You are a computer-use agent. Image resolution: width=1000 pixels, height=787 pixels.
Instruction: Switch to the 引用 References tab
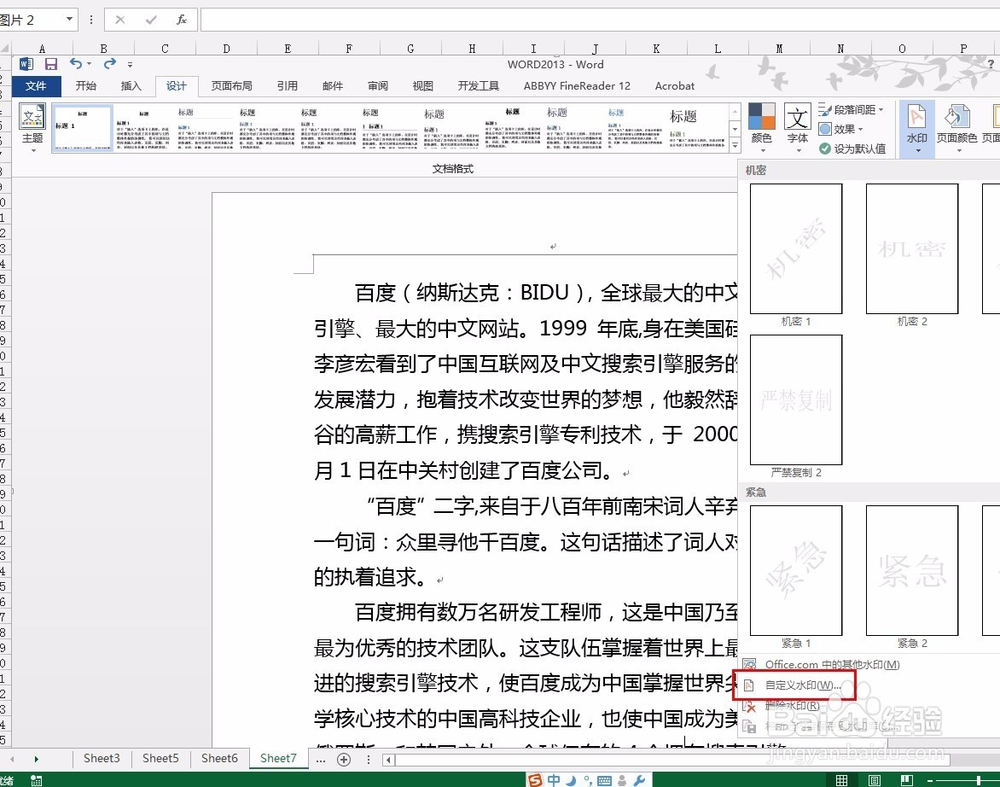287,86
